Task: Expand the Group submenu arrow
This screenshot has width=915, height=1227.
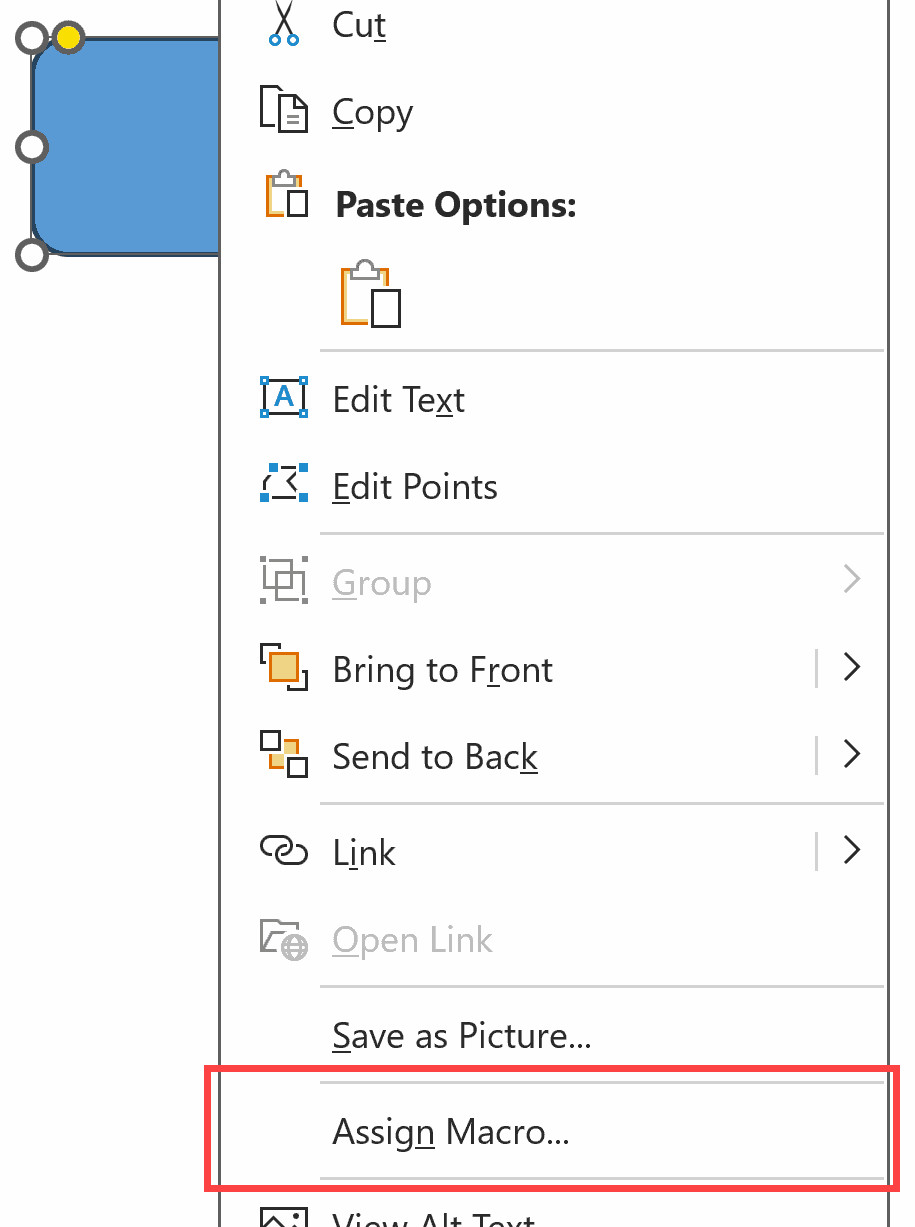Action: click(852, 580)
